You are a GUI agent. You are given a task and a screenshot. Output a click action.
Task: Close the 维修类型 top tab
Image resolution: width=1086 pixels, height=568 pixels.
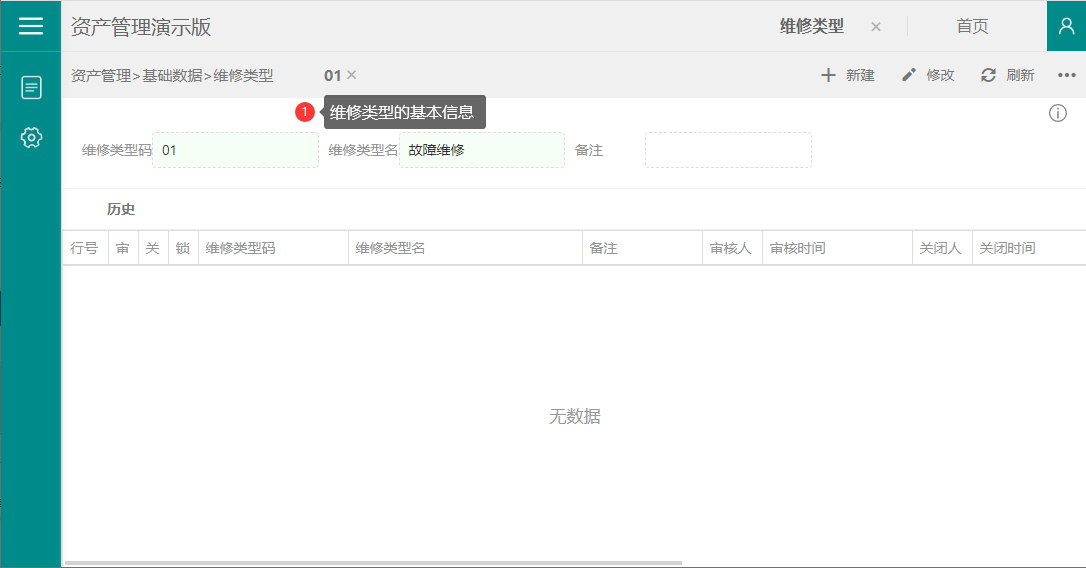(876, 27)
